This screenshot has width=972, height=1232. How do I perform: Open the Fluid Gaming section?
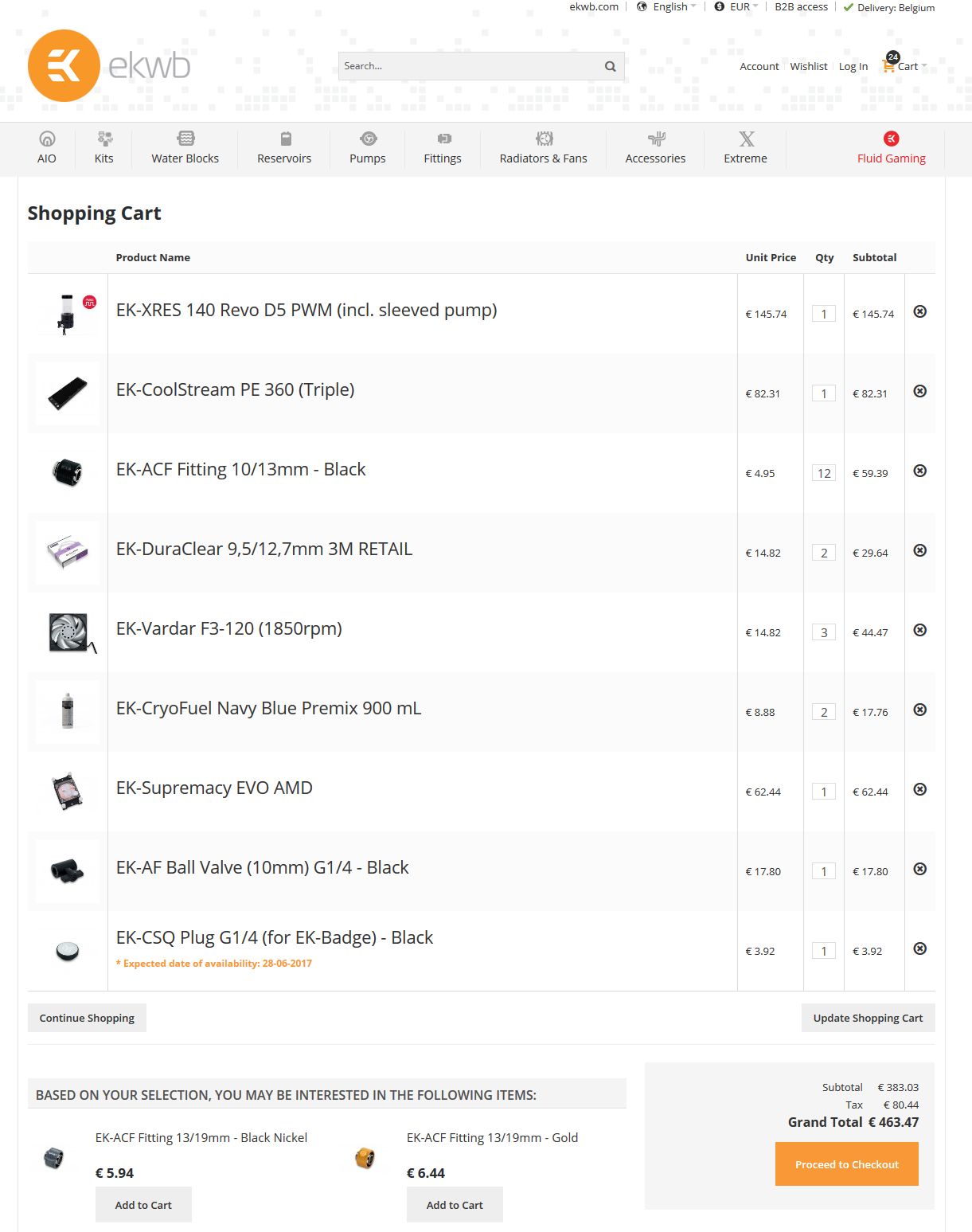[x=891, y=148]
